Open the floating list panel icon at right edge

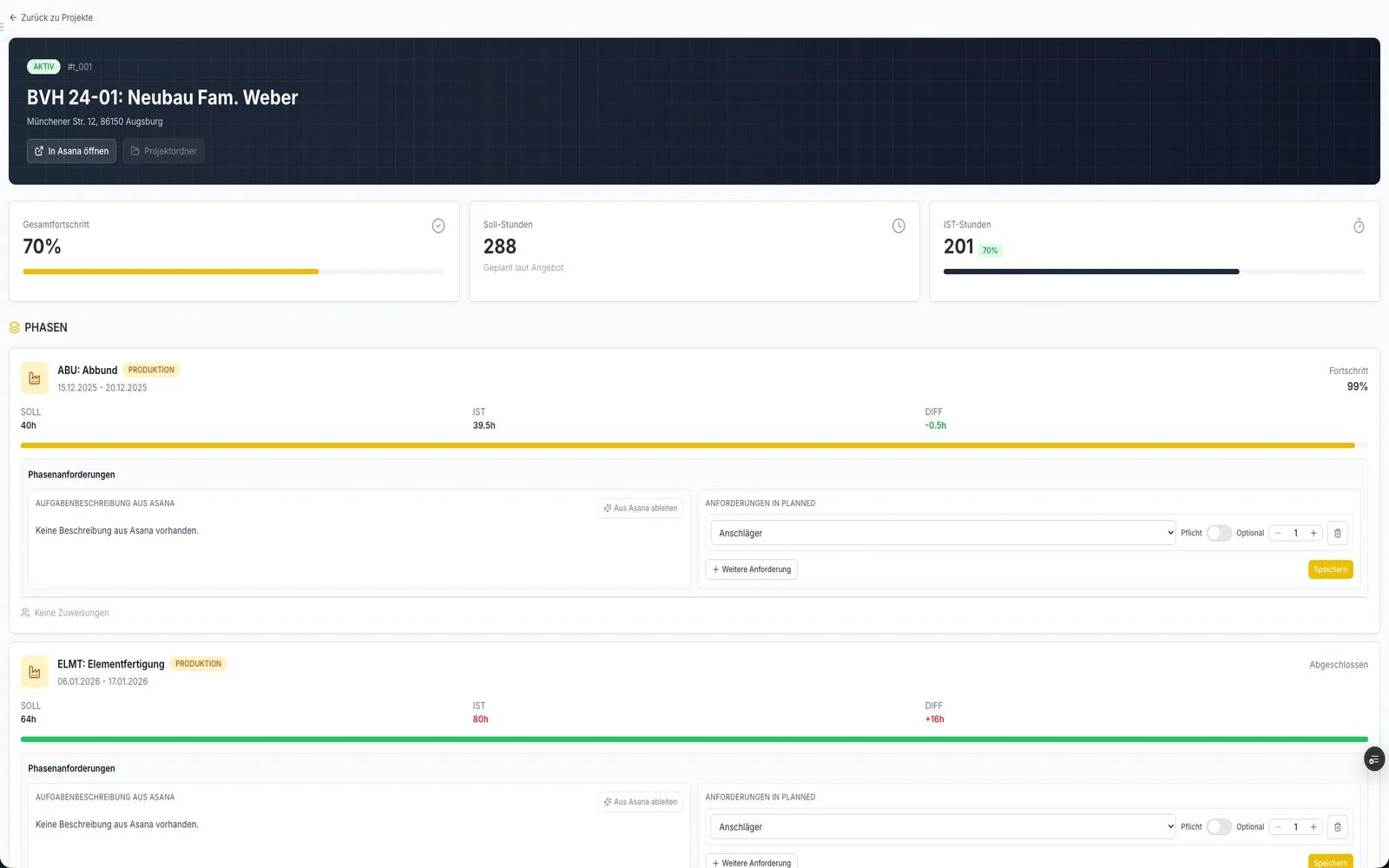tap(1373, 759)
